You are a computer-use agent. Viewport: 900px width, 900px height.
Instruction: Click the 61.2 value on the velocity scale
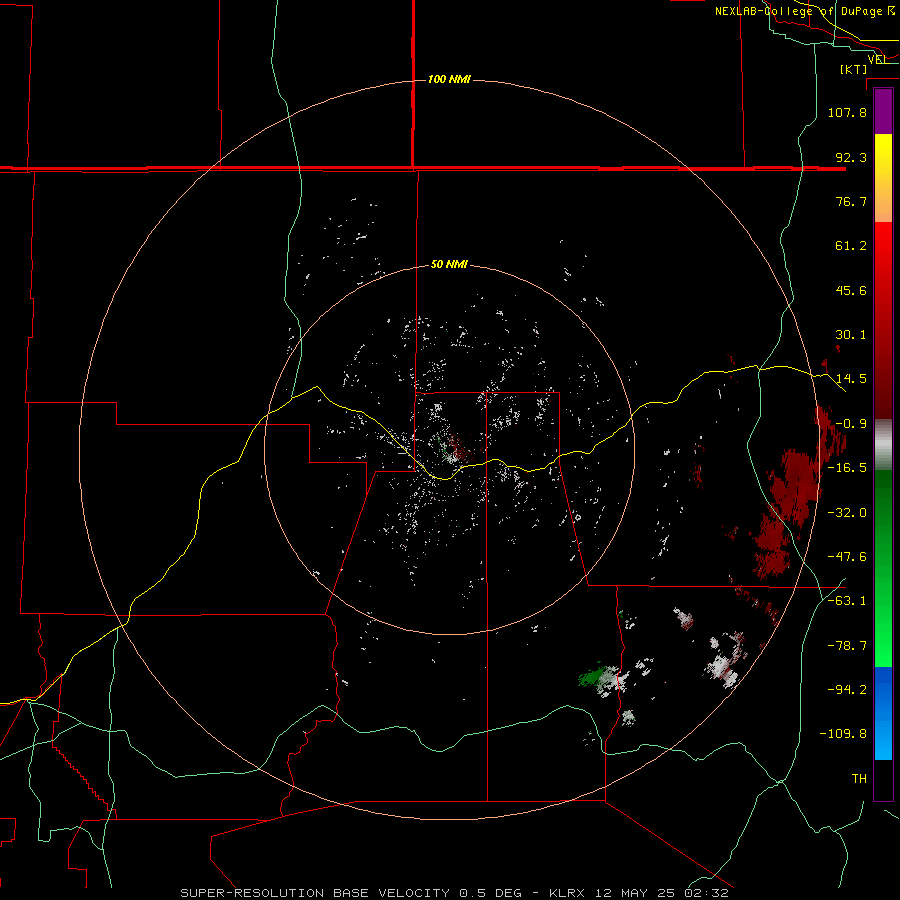pos(851,246)
